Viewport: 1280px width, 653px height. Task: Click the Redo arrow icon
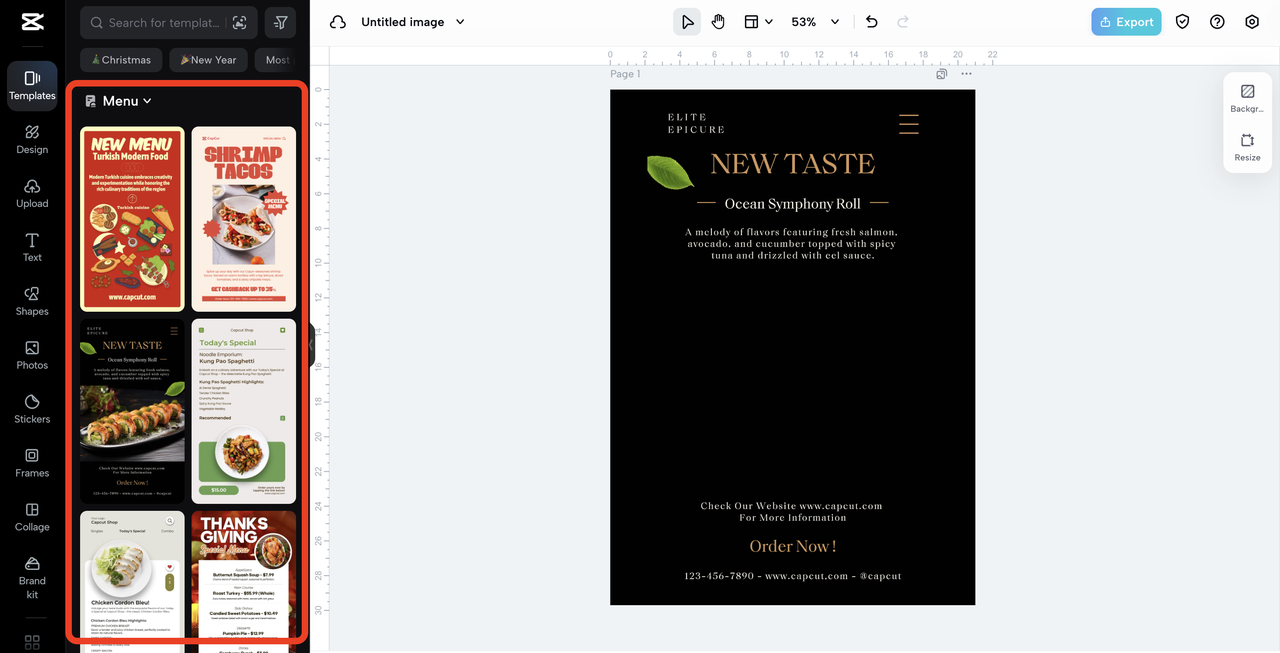(903, 22)
